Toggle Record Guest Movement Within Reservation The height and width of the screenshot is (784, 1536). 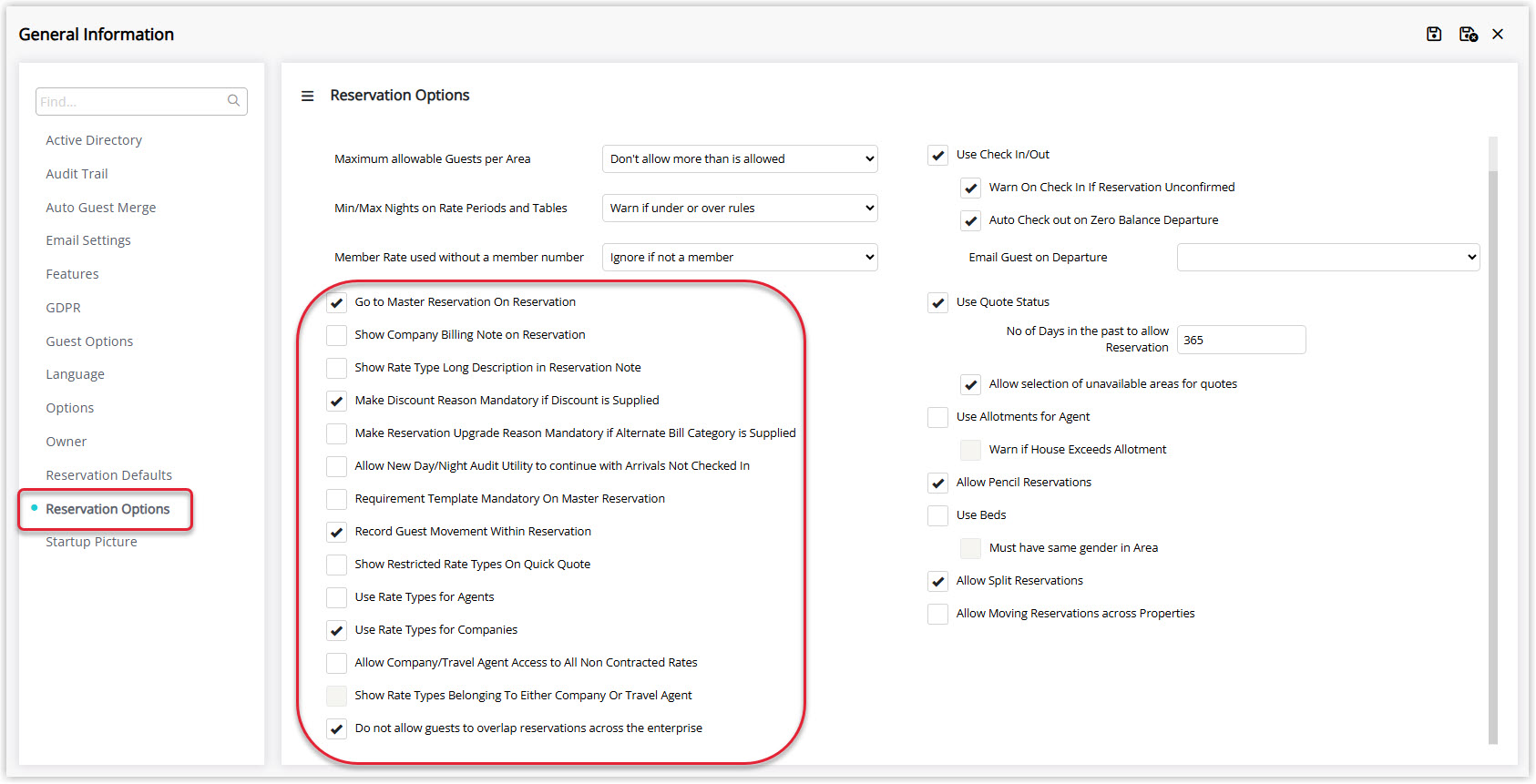(x=337, y=532)
